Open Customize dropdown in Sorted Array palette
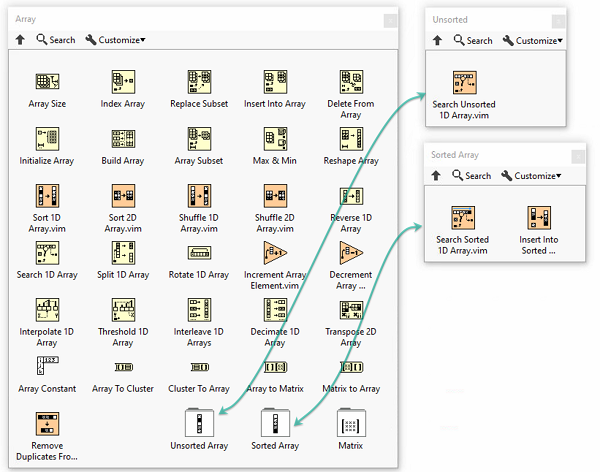The width and height of the screenshot is (600, 472). pos(531,175)
